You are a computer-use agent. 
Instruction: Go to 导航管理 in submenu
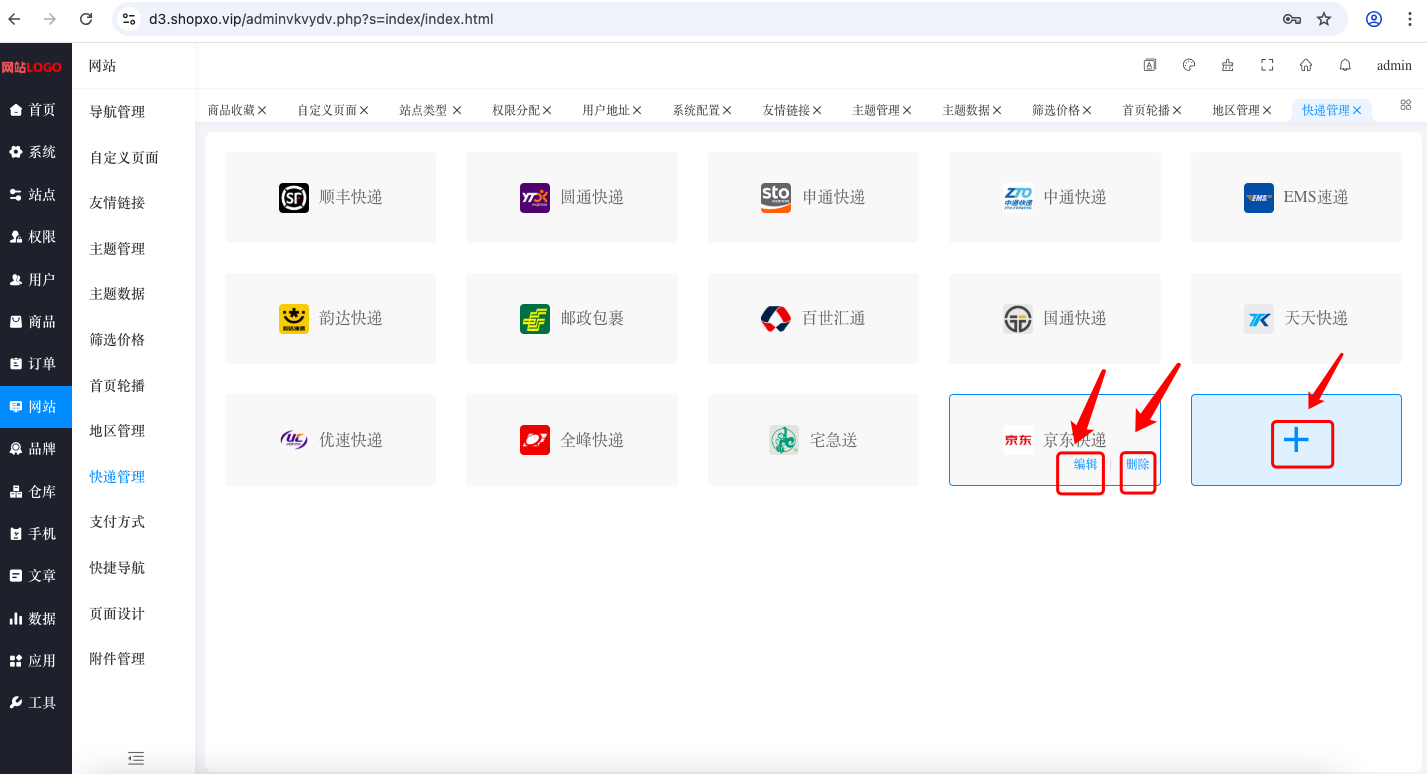118,112
